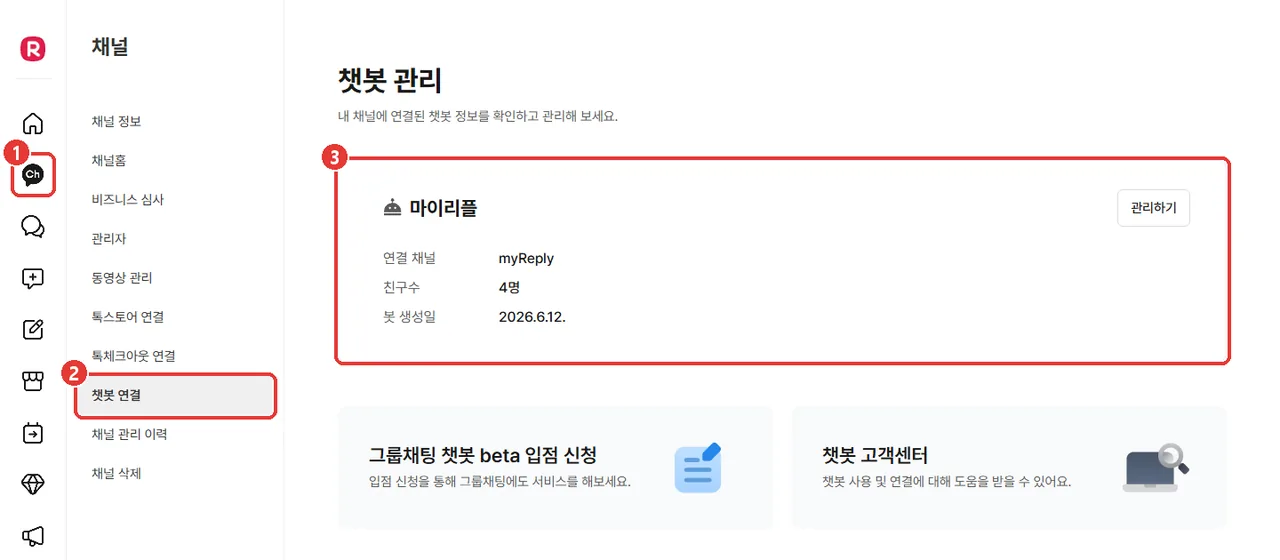Click the bot creation date 2026.6.12.
The height and width of the screenshot is (560, 1280).
point(532,316)
